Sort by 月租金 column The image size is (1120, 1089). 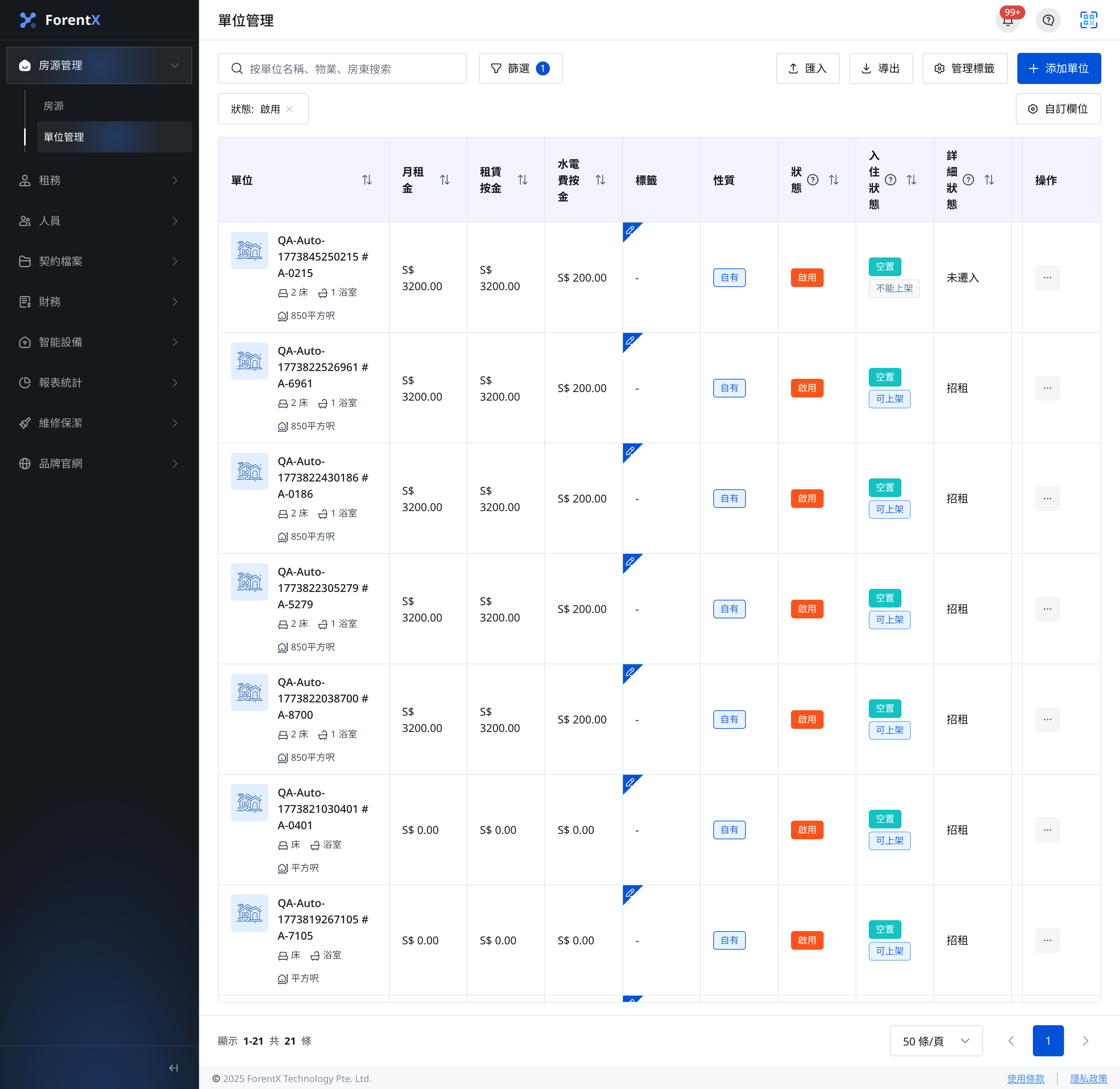[x=445, y=180]
